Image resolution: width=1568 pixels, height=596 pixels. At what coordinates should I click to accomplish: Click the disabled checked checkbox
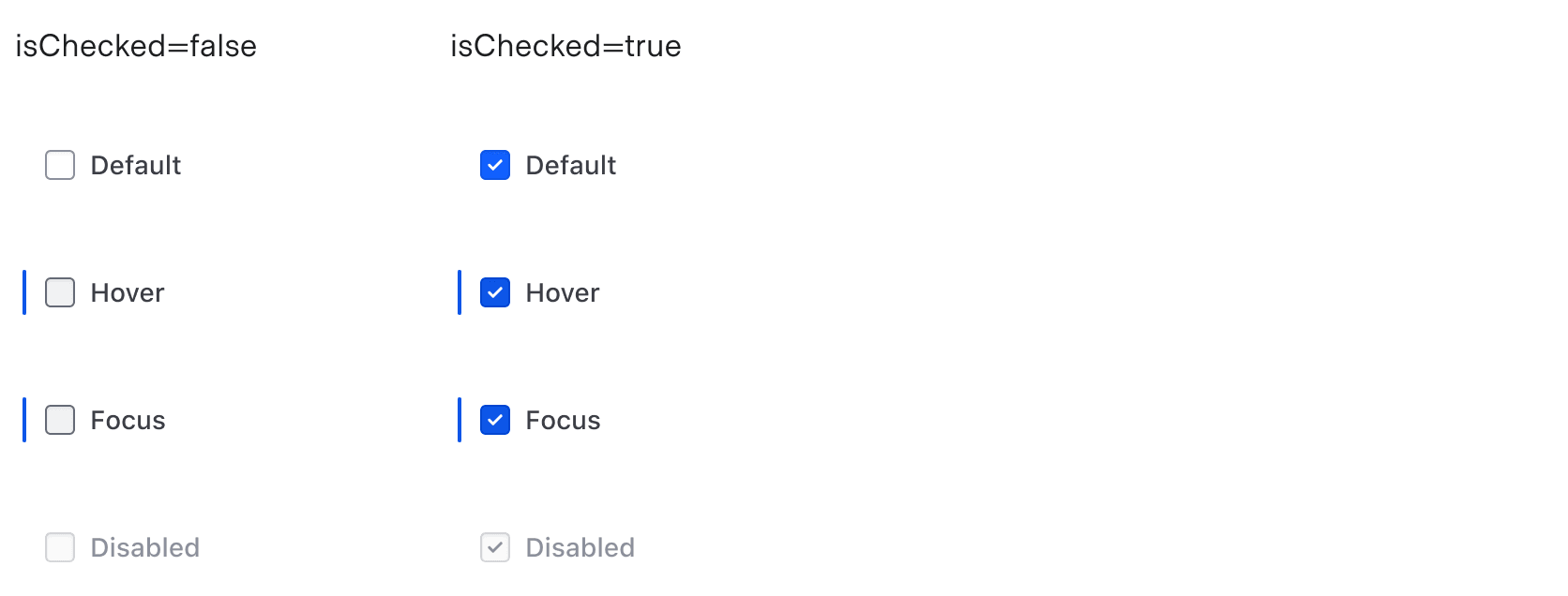pos(494,547)
